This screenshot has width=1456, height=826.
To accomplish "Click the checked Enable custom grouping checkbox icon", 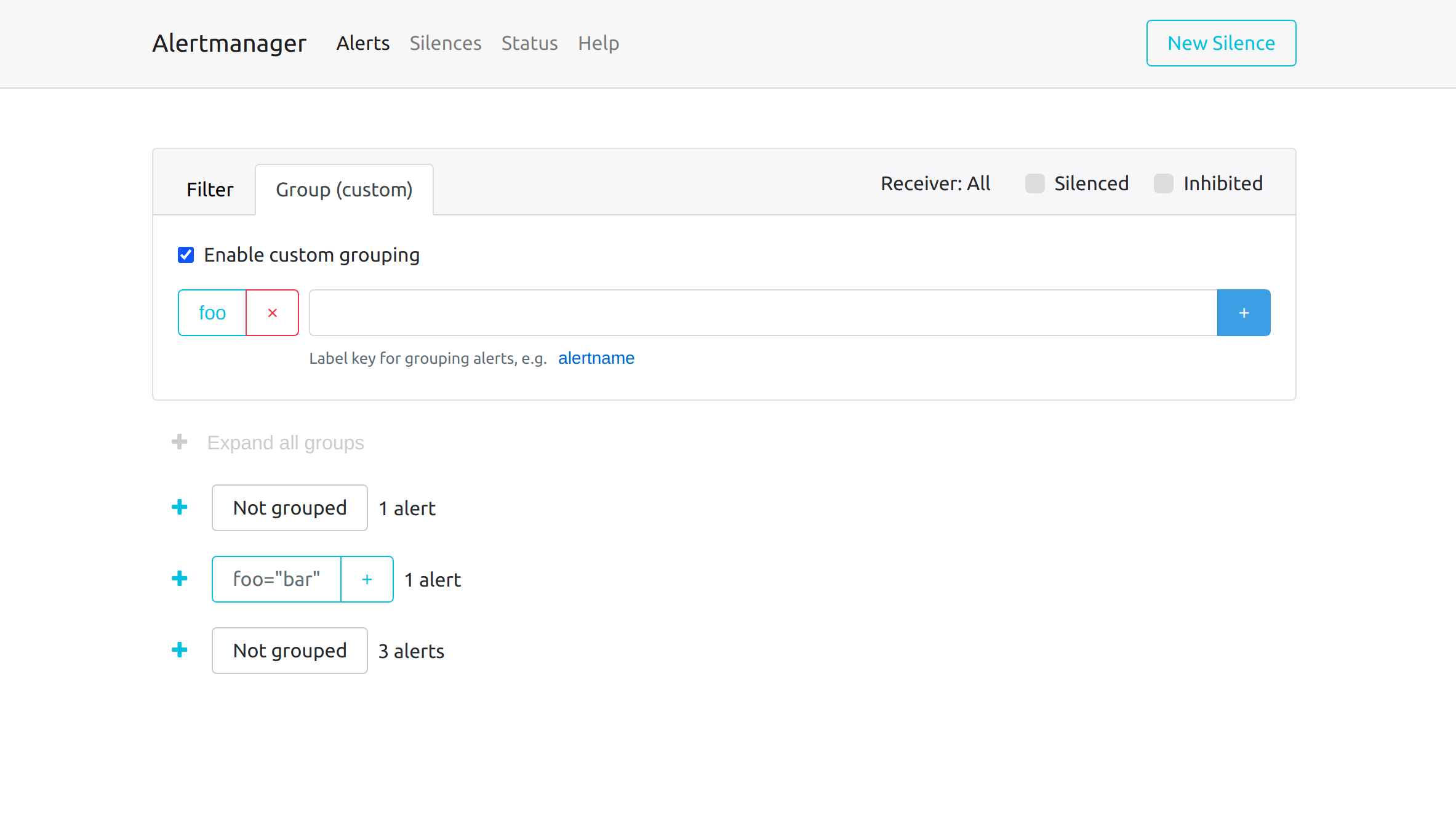I will point(185,254).
